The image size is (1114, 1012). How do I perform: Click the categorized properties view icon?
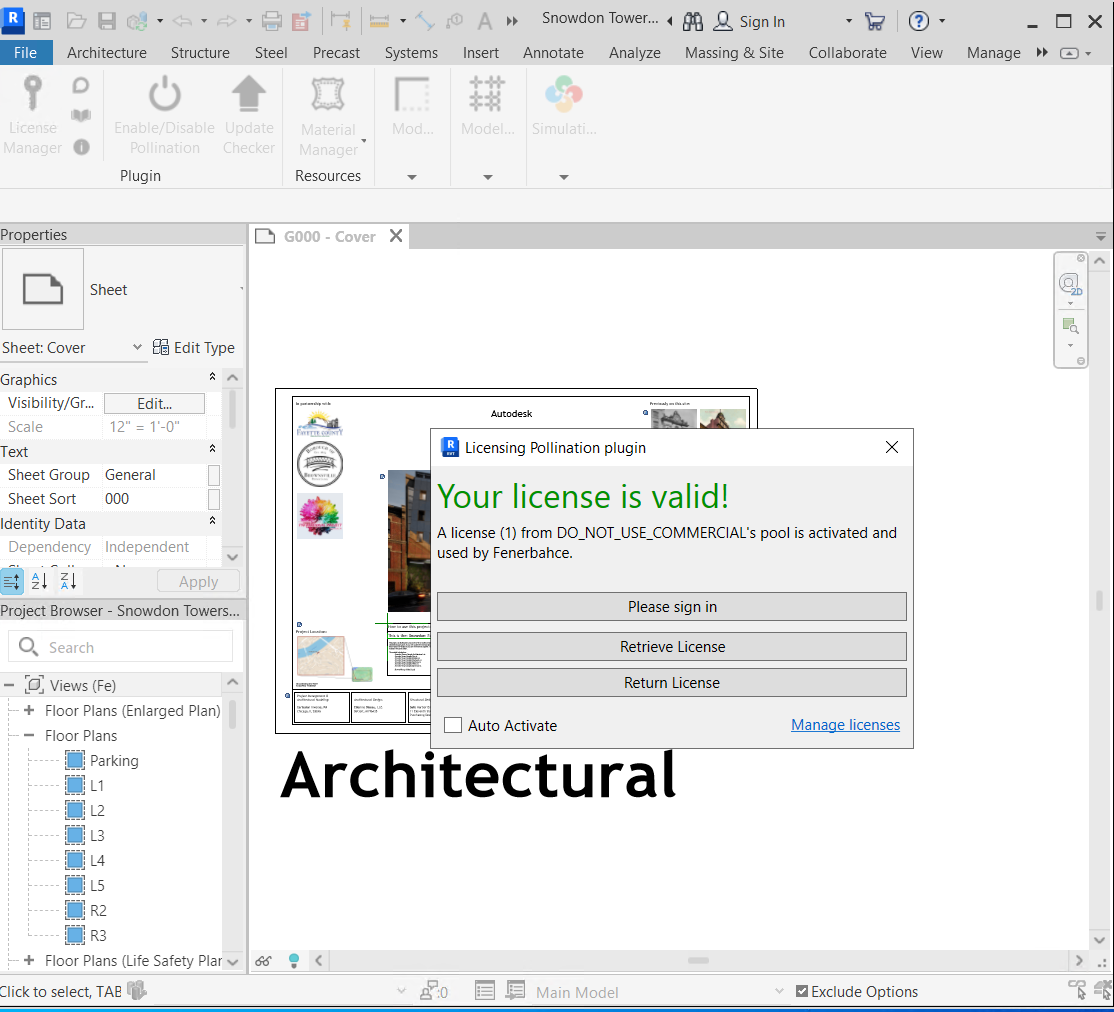point(11,581)
